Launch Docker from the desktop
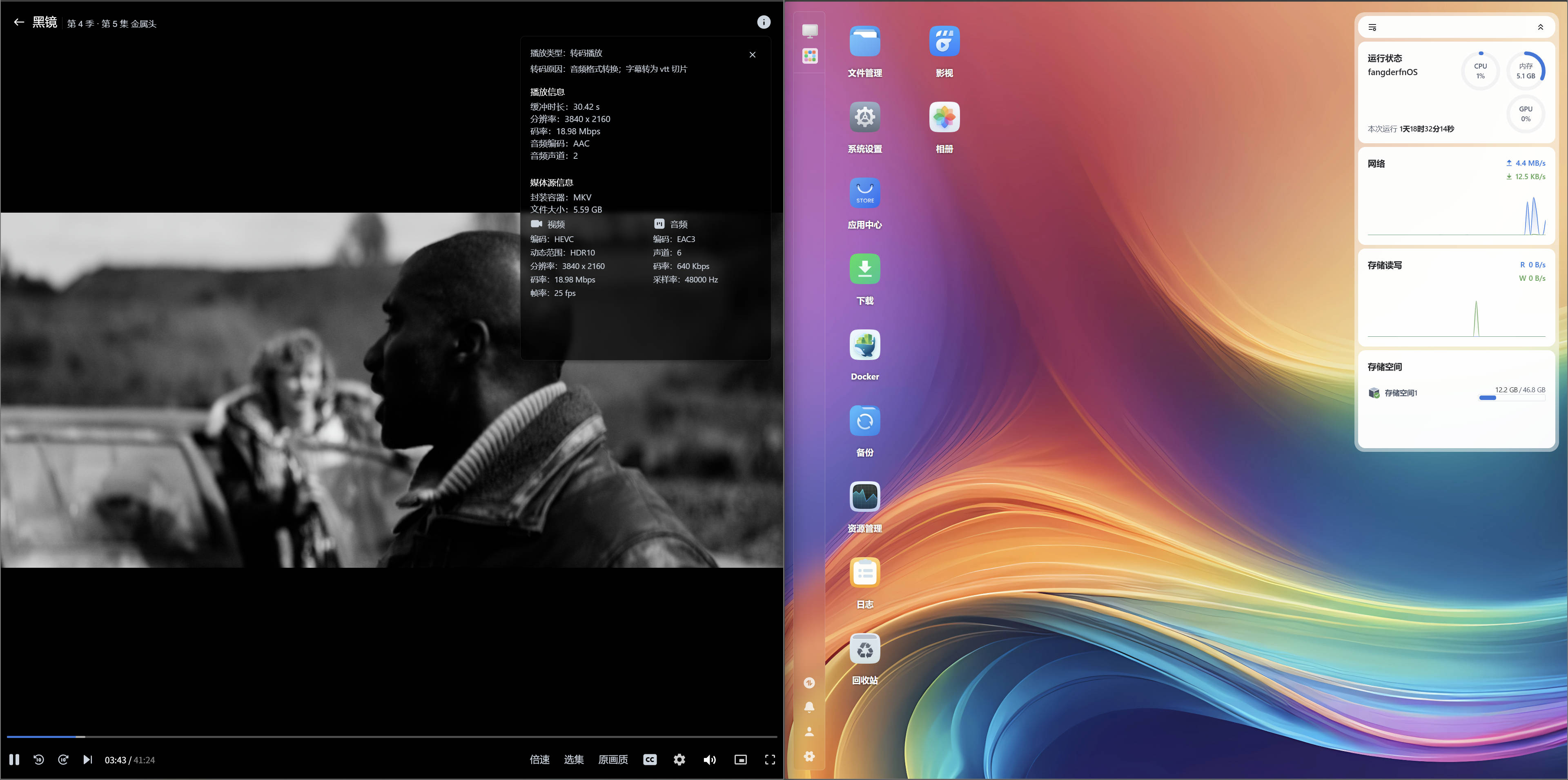Image resolution: width=1568 pixels, height=780 pixels. (864, 344)
